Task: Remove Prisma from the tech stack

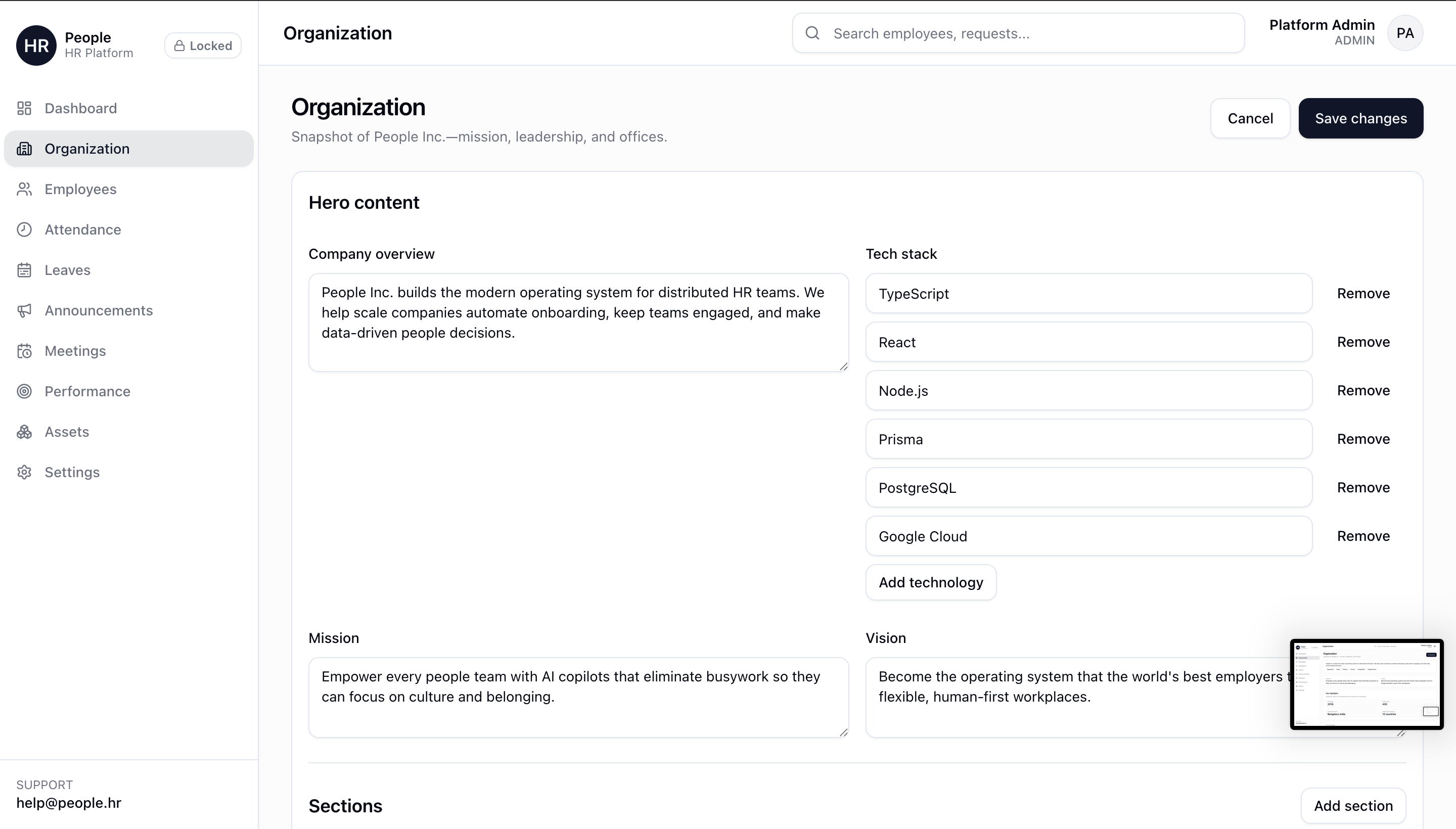Action: 1363,439
